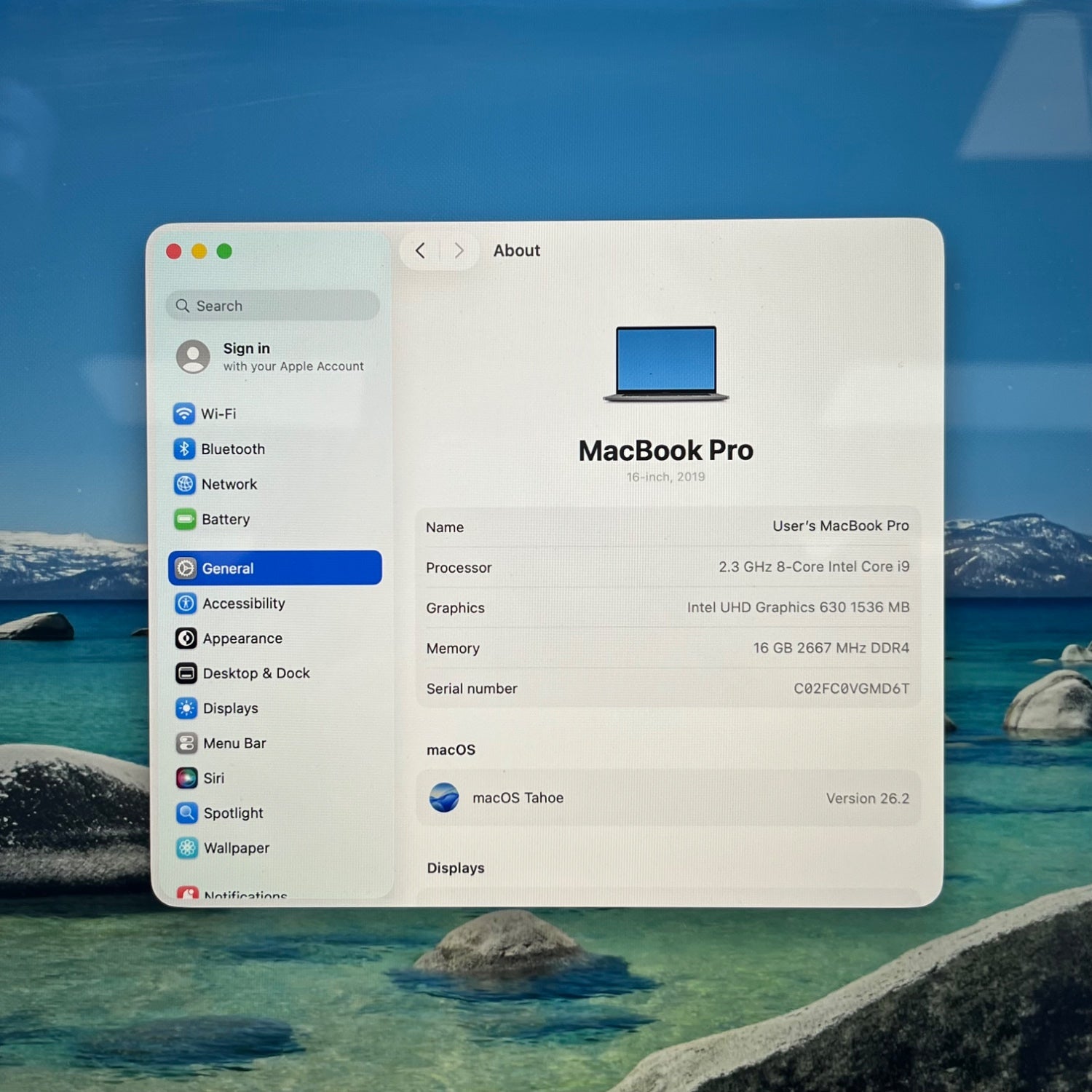This screenshot has height=1092, width=1092.
Task: Select Menu Bar in the sidebar
Action: coord(221,743)
